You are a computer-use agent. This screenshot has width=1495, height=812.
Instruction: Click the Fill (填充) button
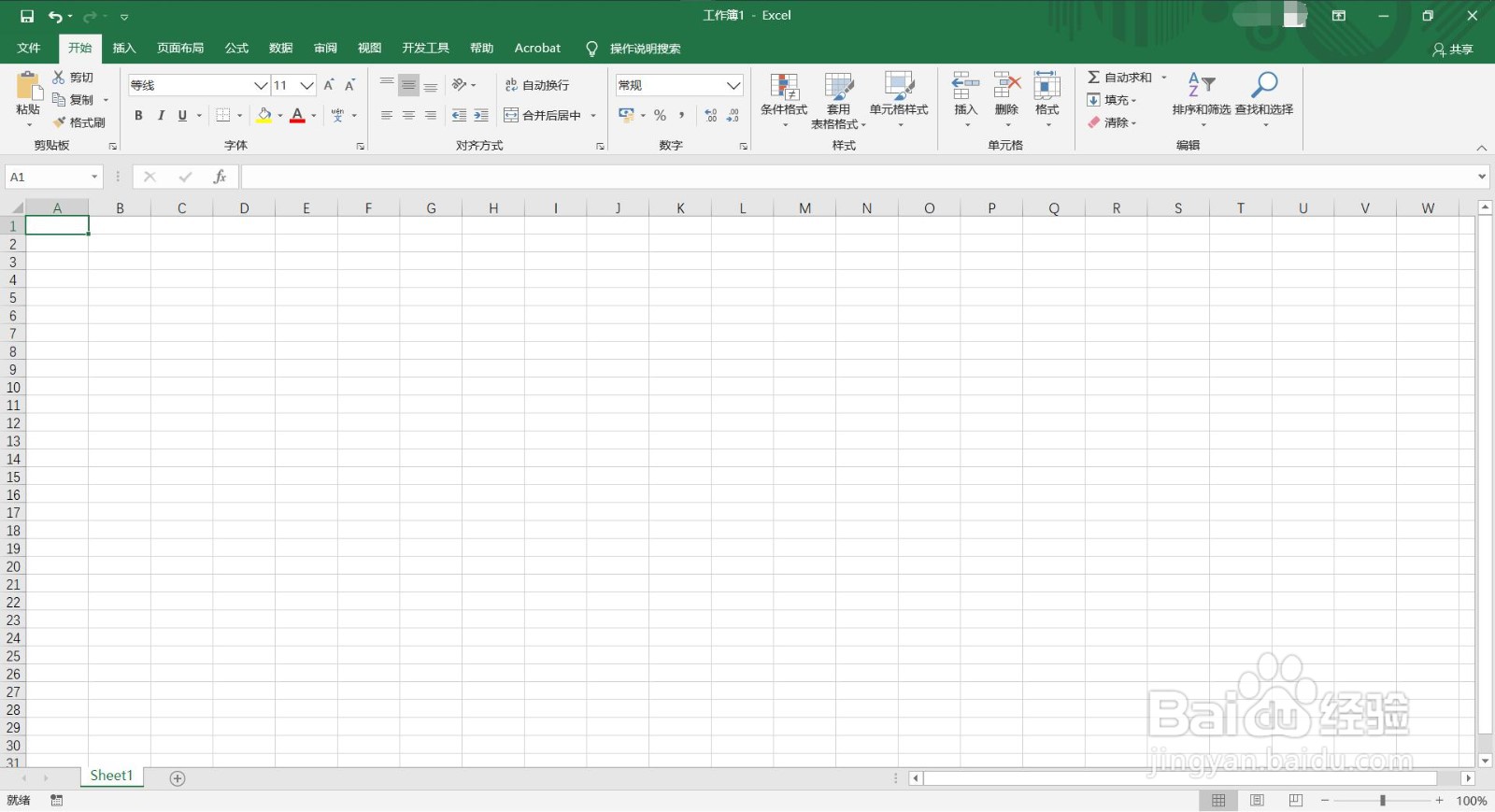pyautogui.click(x=1112, y=100)
